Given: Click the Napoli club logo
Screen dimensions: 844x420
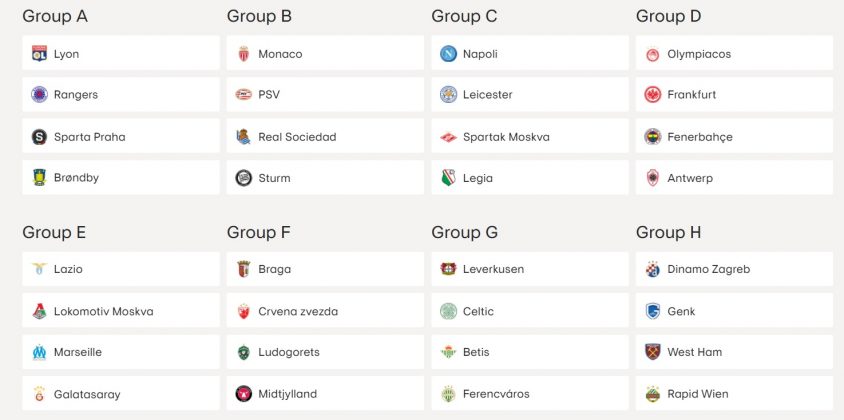Looking at the screenshot, I should point(449,53).
